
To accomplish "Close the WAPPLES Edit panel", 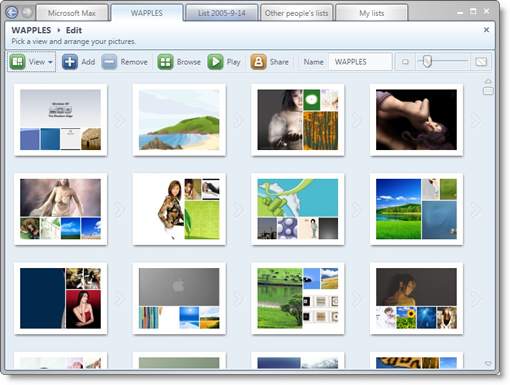I will click(x=486, y=30).
